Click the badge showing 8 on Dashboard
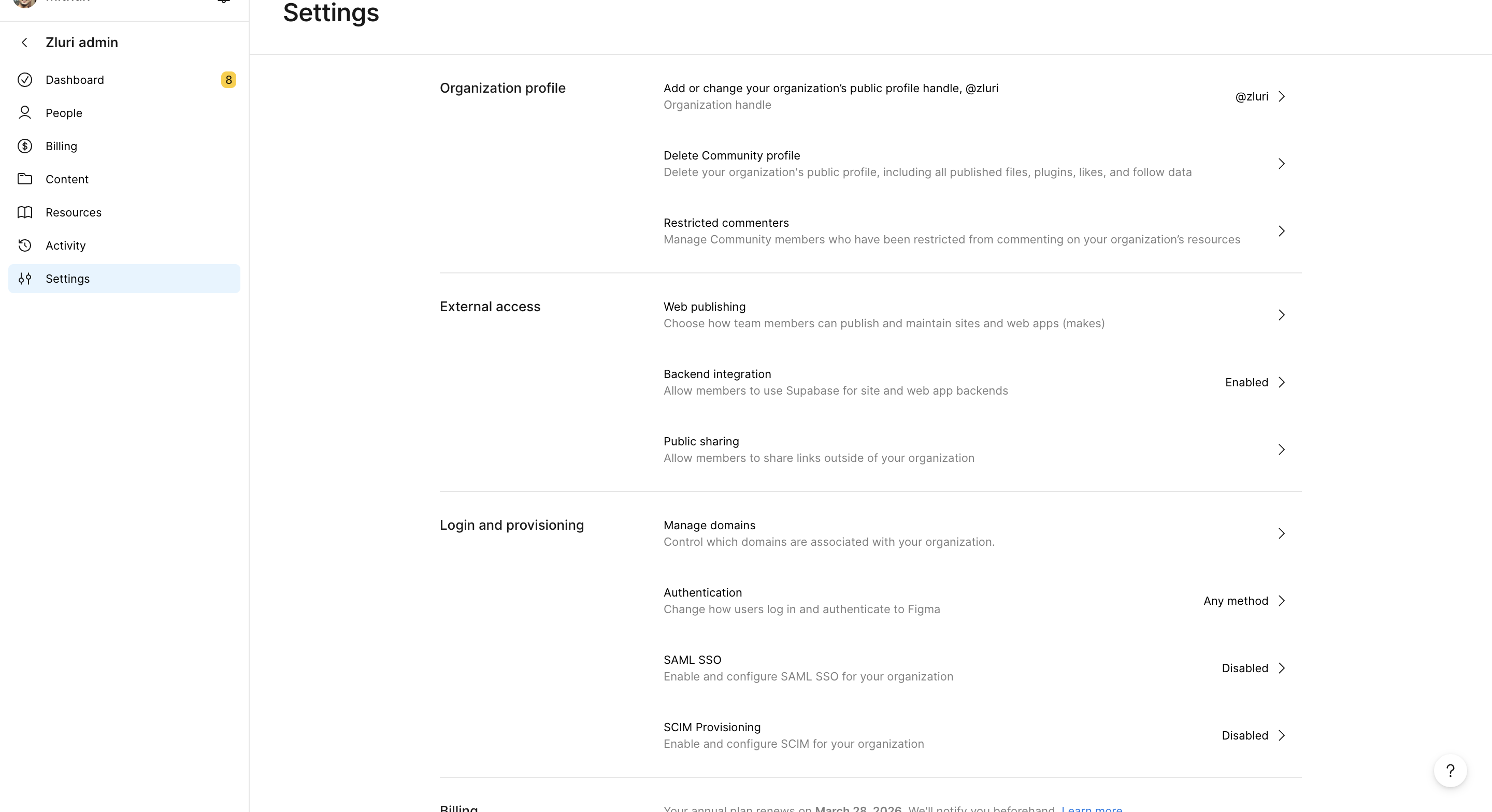Viewport: 1492px width, 812px height. pyautogui.click(x=228, y=79)
